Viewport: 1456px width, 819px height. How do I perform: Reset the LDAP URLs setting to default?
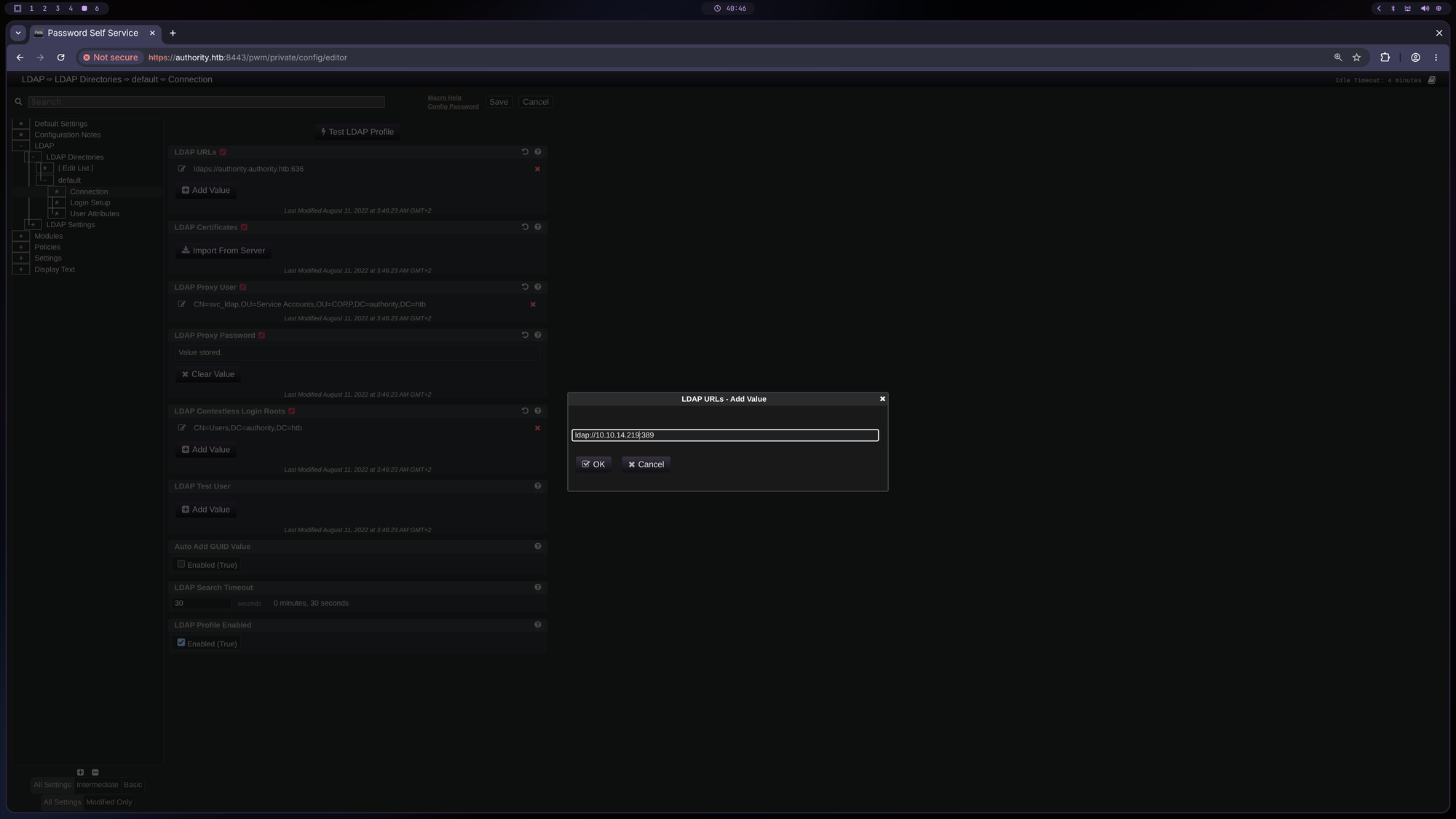525,152
